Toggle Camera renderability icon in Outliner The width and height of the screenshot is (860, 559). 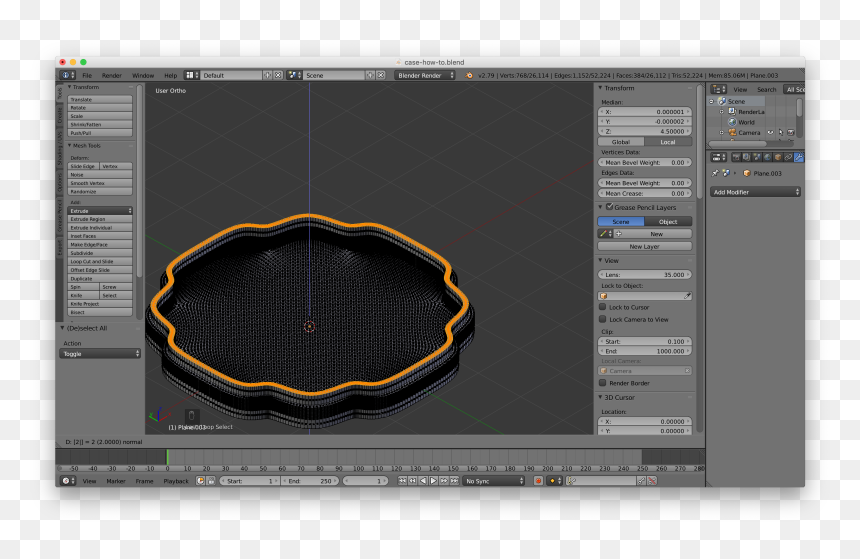click(x=790, y=132)
